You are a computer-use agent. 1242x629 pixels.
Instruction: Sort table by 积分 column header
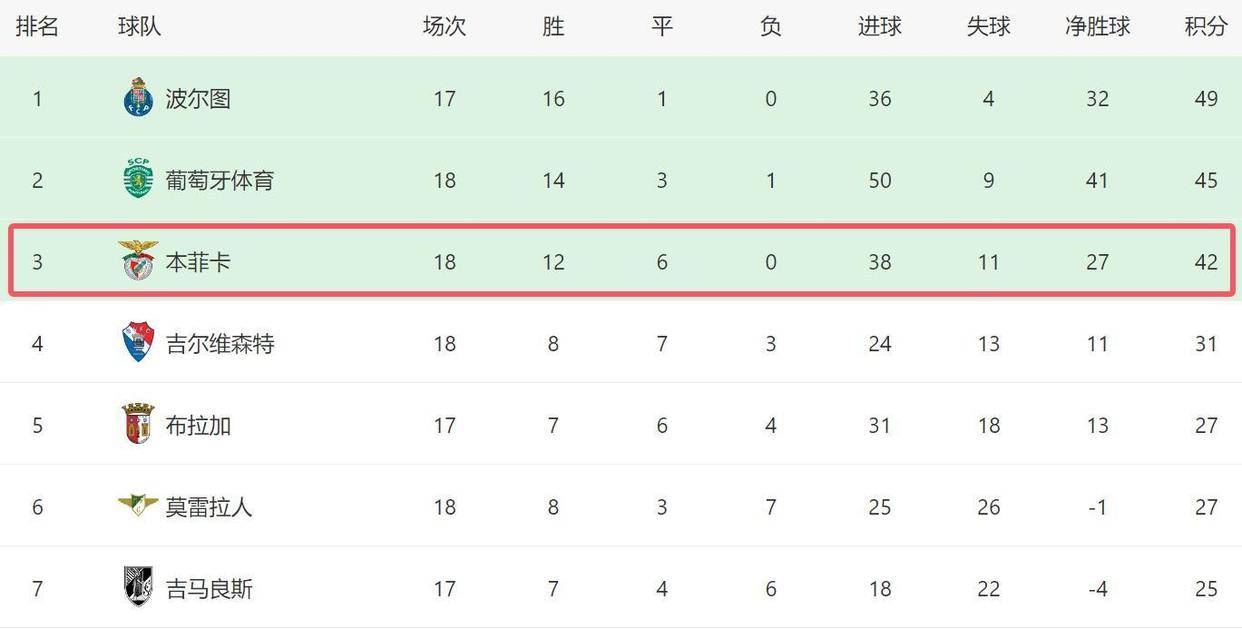pyautogui.click(x=1206, y=27)
